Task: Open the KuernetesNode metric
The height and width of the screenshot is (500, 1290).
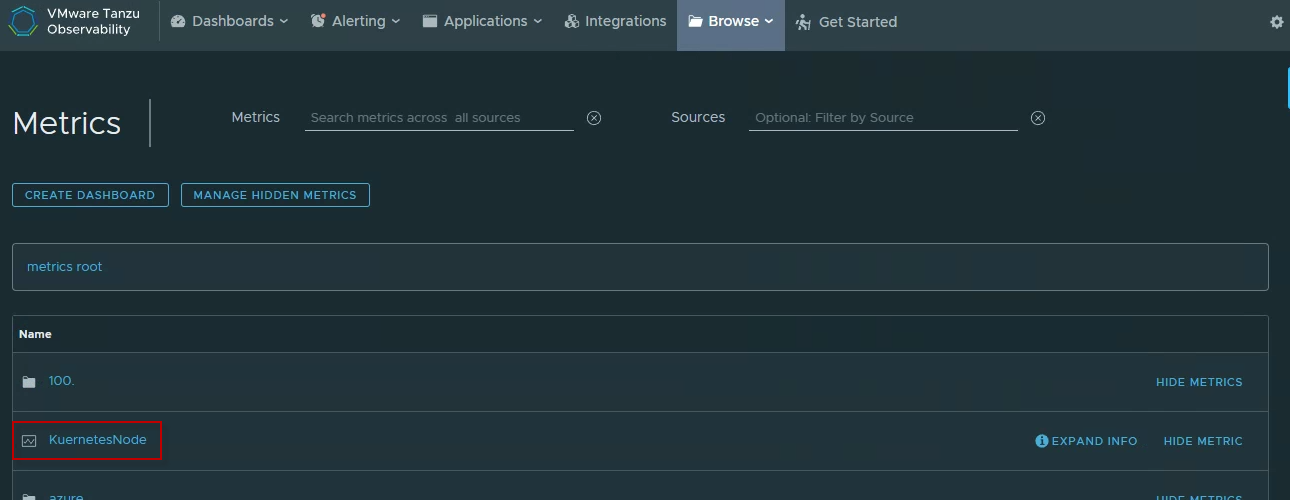Action: (97, 439)
